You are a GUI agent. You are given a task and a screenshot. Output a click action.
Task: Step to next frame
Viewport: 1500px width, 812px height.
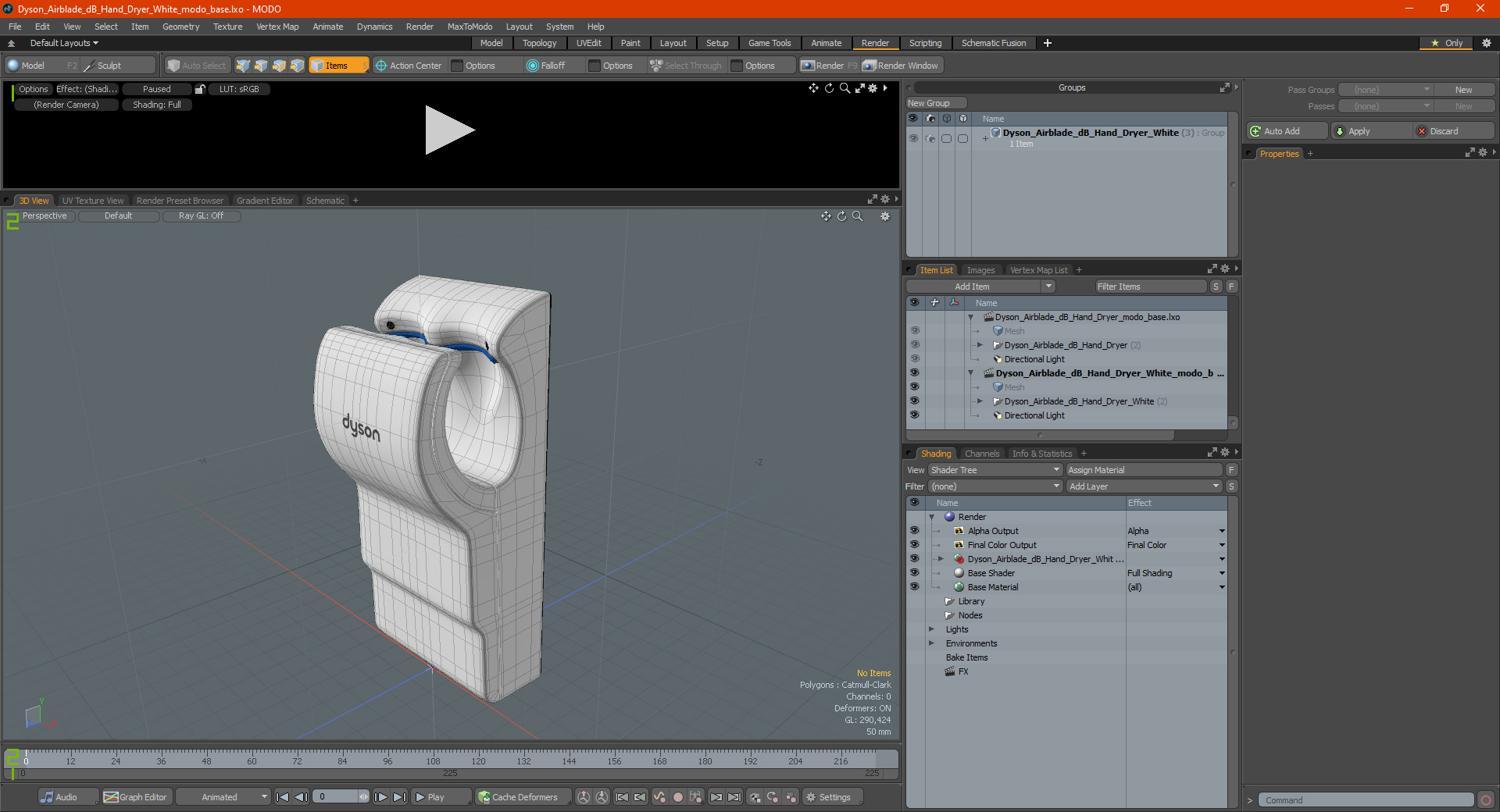380,797
